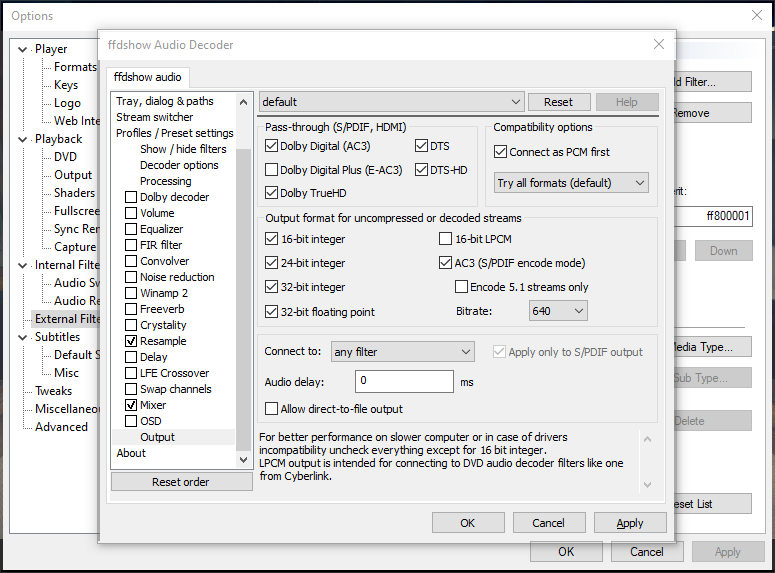Collapse the Playback tree node

tap(22, 139)
